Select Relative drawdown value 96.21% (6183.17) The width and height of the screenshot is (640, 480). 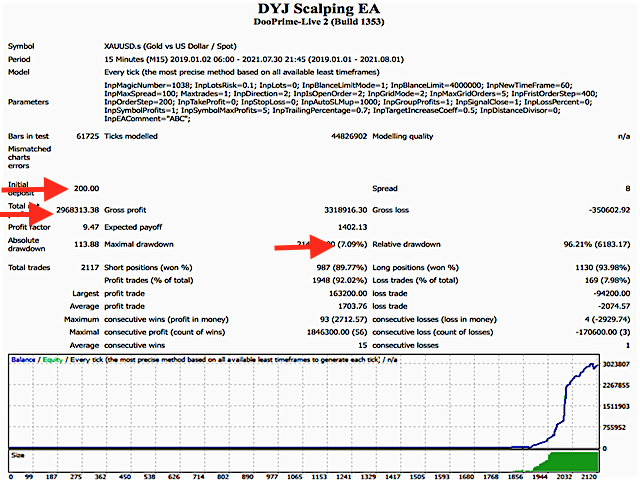click(x=597, y=244)
